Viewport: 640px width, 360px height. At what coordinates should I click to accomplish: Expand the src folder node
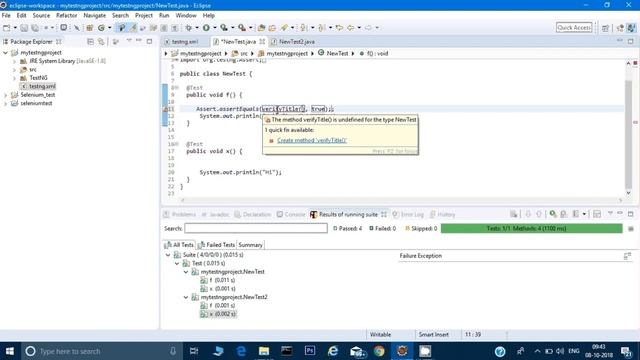tap(14, 70)
